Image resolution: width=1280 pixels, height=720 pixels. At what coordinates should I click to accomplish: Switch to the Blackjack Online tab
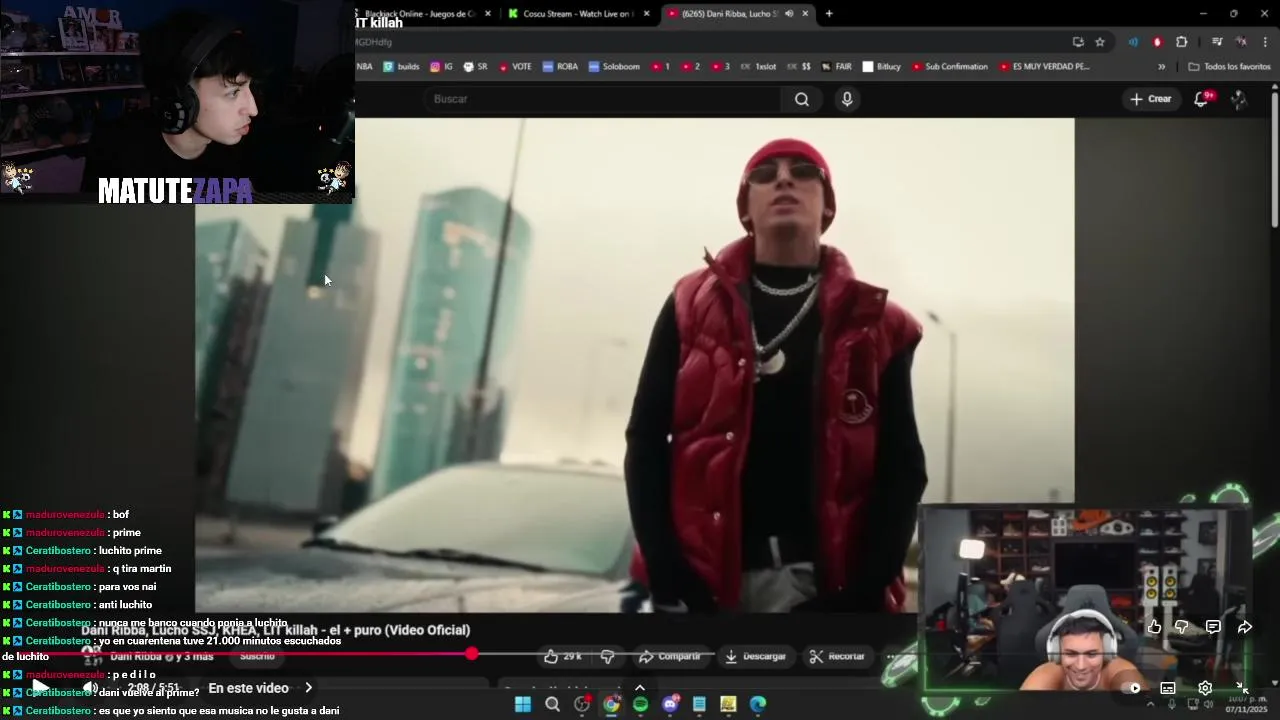420,14
